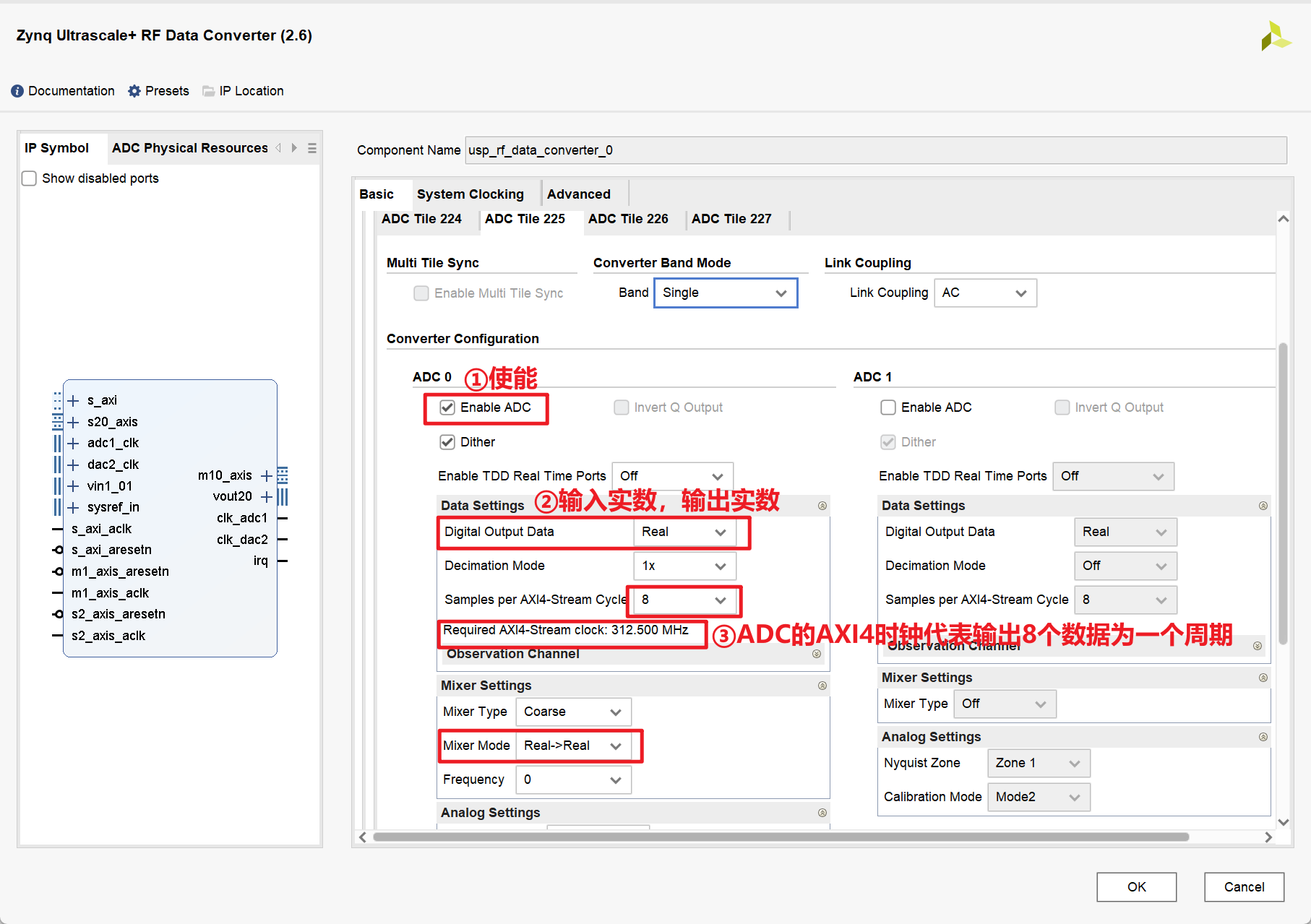Open the Calibration Mode dropdown
Screen dimensions: 1311x924
point(1039,798)
